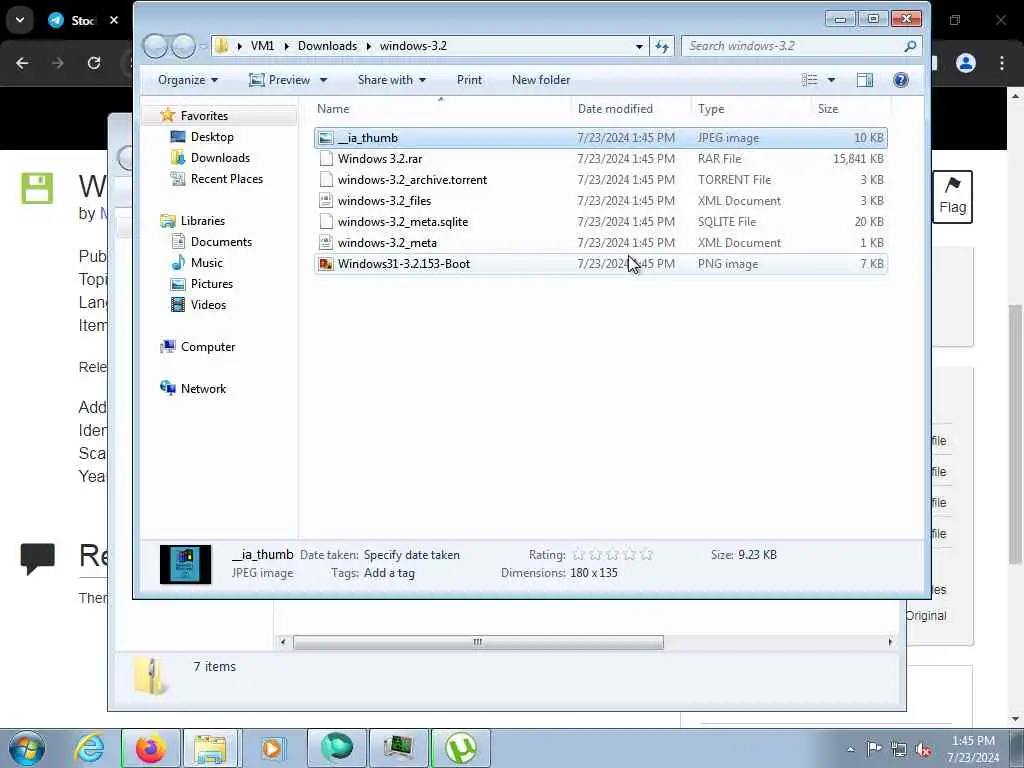
Task: Change the view icon button
Action: click(x=810, y=80)
